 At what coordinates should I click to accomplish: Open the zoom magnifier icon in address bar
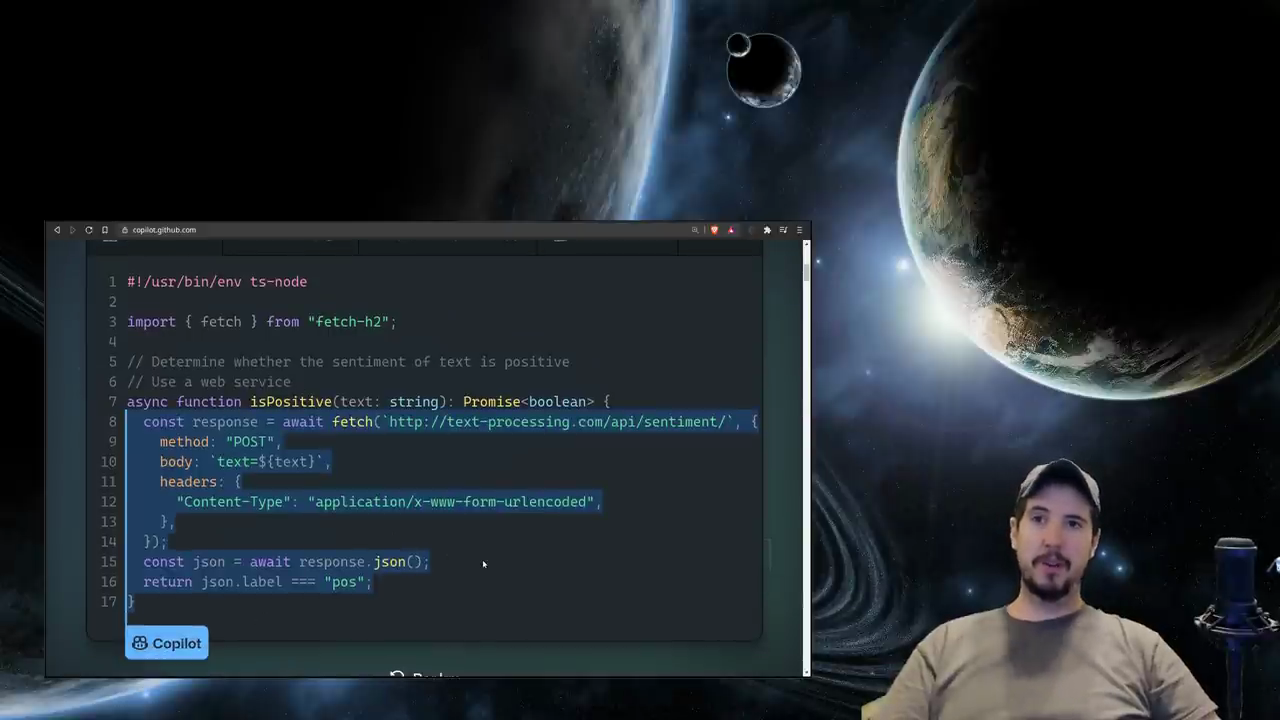695,230
